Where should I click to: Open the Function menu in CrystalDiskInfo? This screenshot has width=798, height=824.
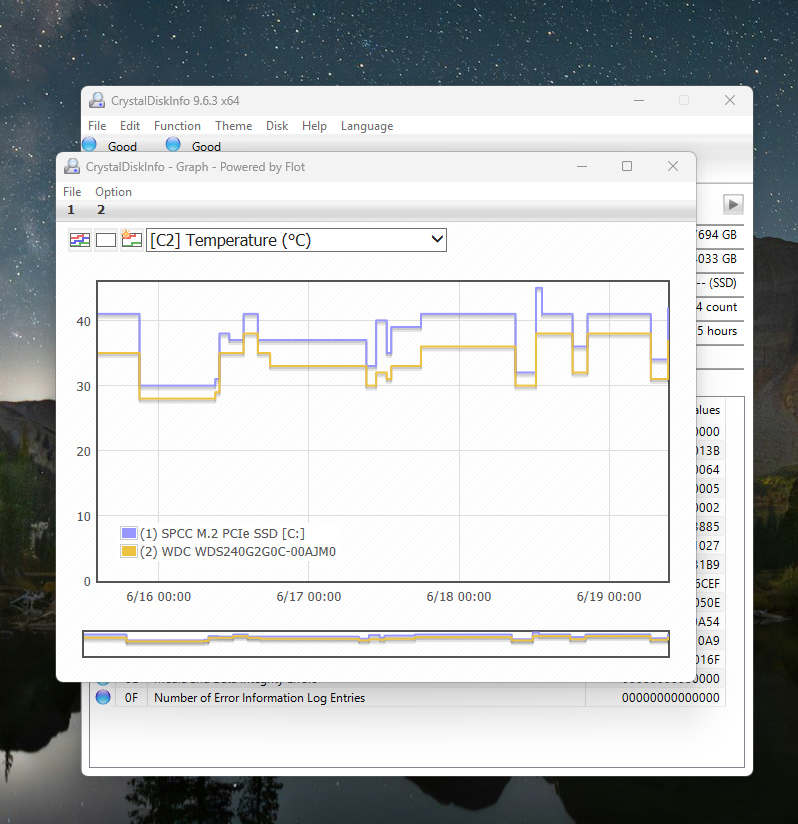(x=177, y=126)
